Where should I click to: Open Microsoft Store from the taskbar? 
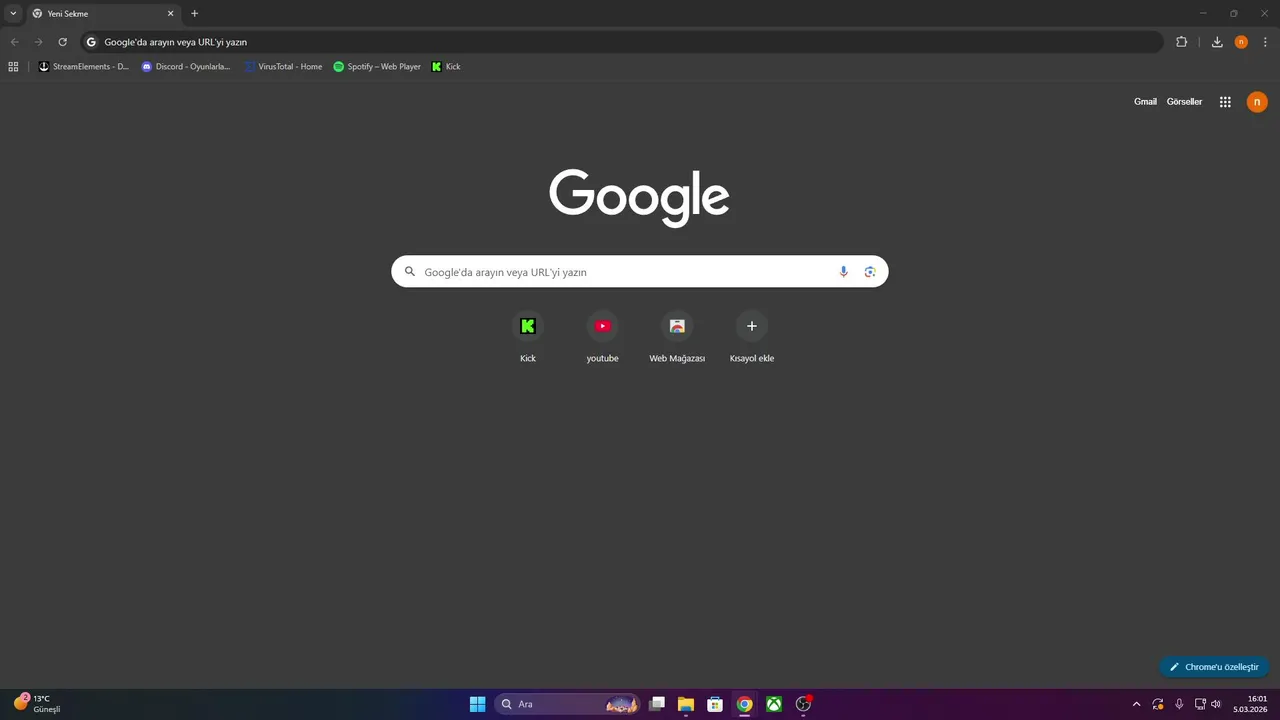click(715, 704)
